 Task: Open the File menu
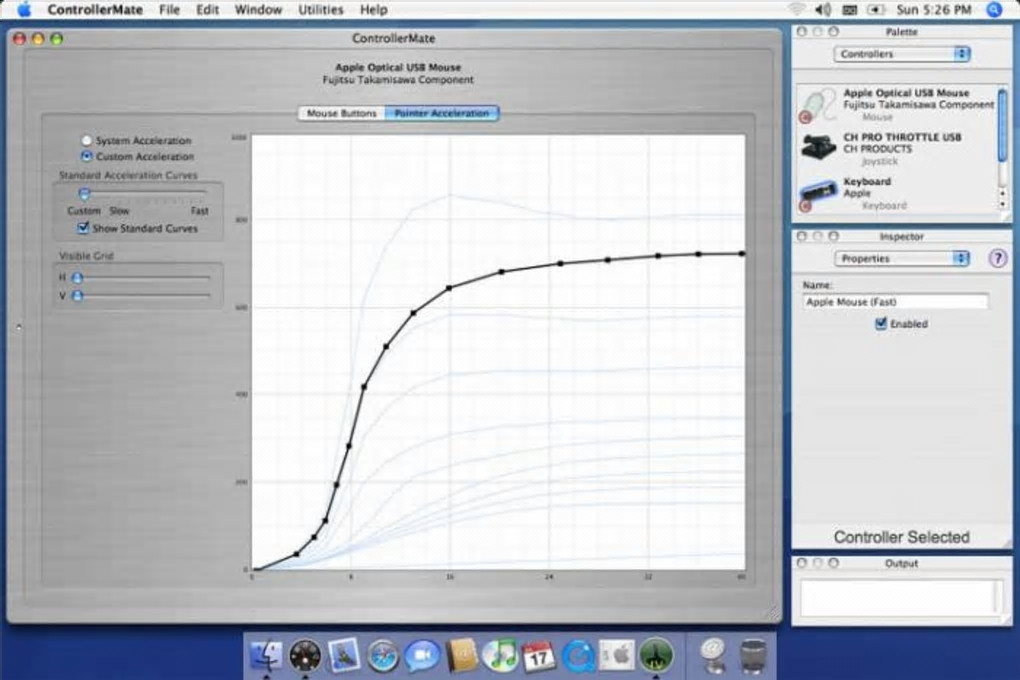(169, 10)
